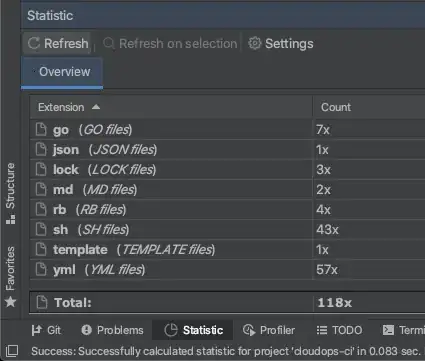Screen dimensions: 425x361
Task: Open the TODO tool window
Action: (339, 330)
